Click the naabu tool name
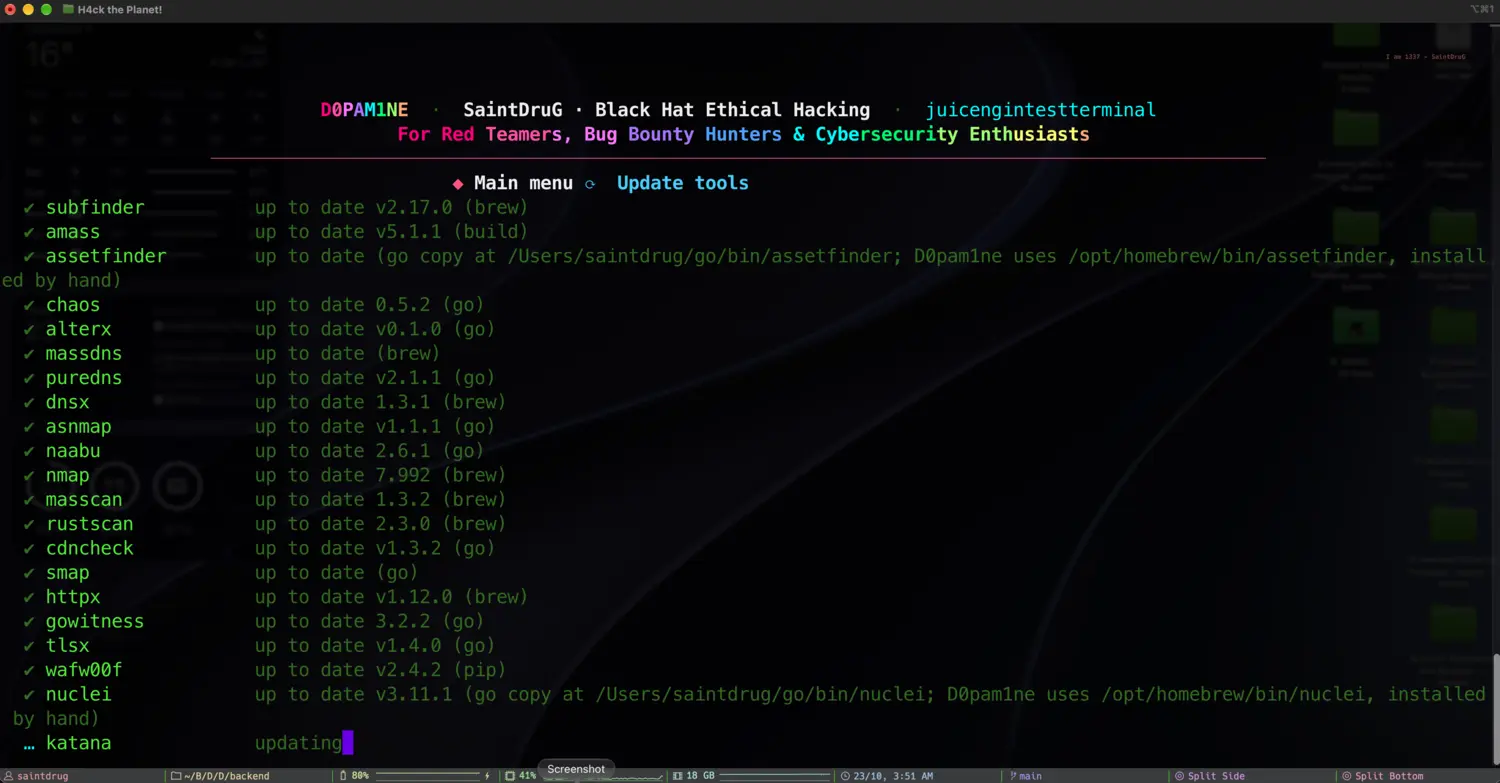This screenshot has width=1500, height=783. tap(73, 451)
